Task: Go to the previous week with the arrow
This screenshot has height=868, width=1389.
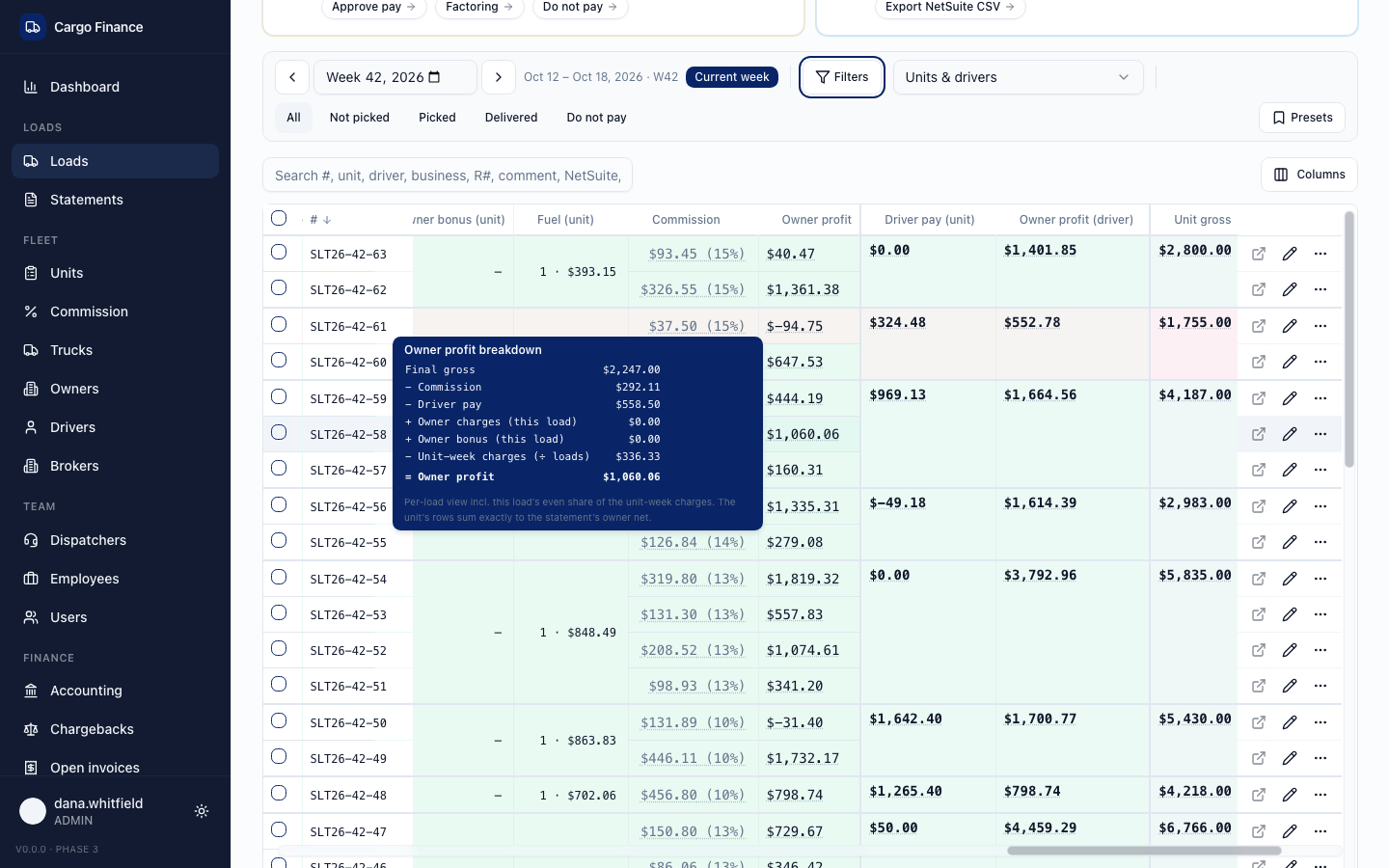Action: point(292,77)
